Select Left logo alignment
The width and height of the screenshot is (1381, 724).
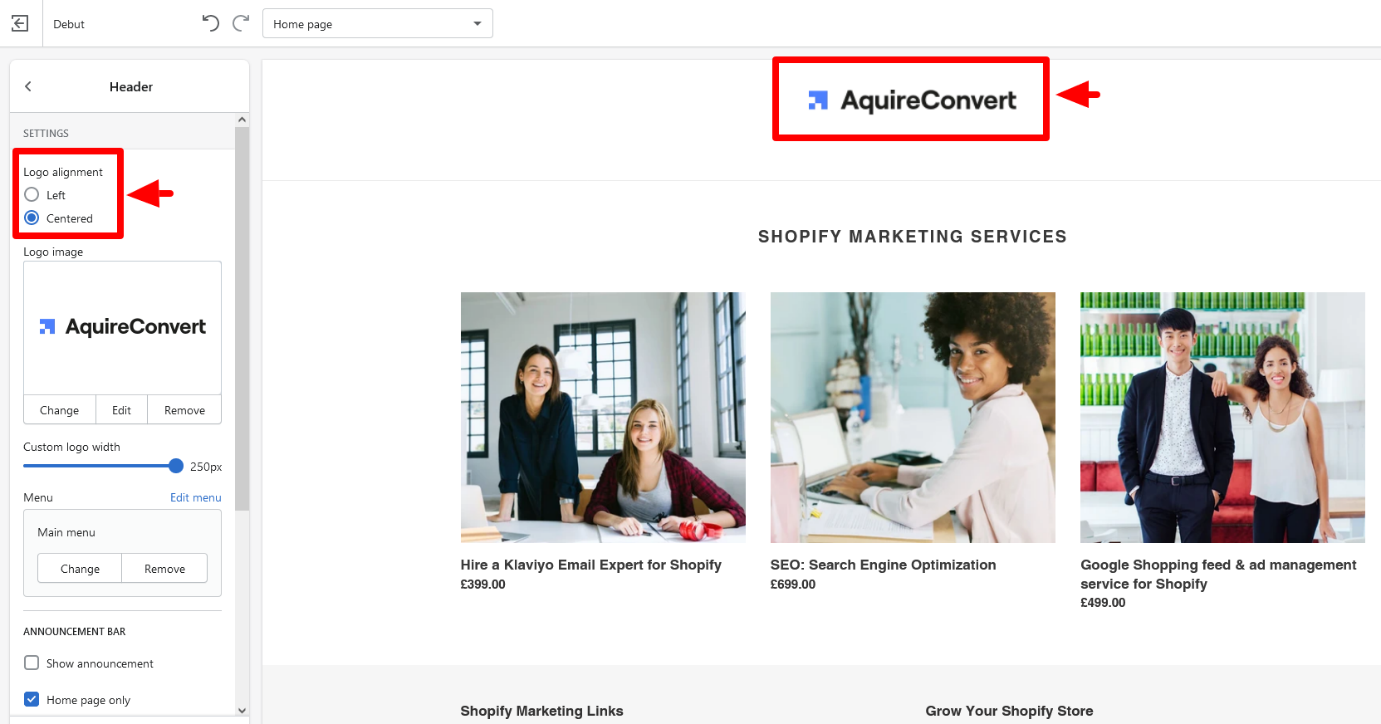(x=32, y=195)
